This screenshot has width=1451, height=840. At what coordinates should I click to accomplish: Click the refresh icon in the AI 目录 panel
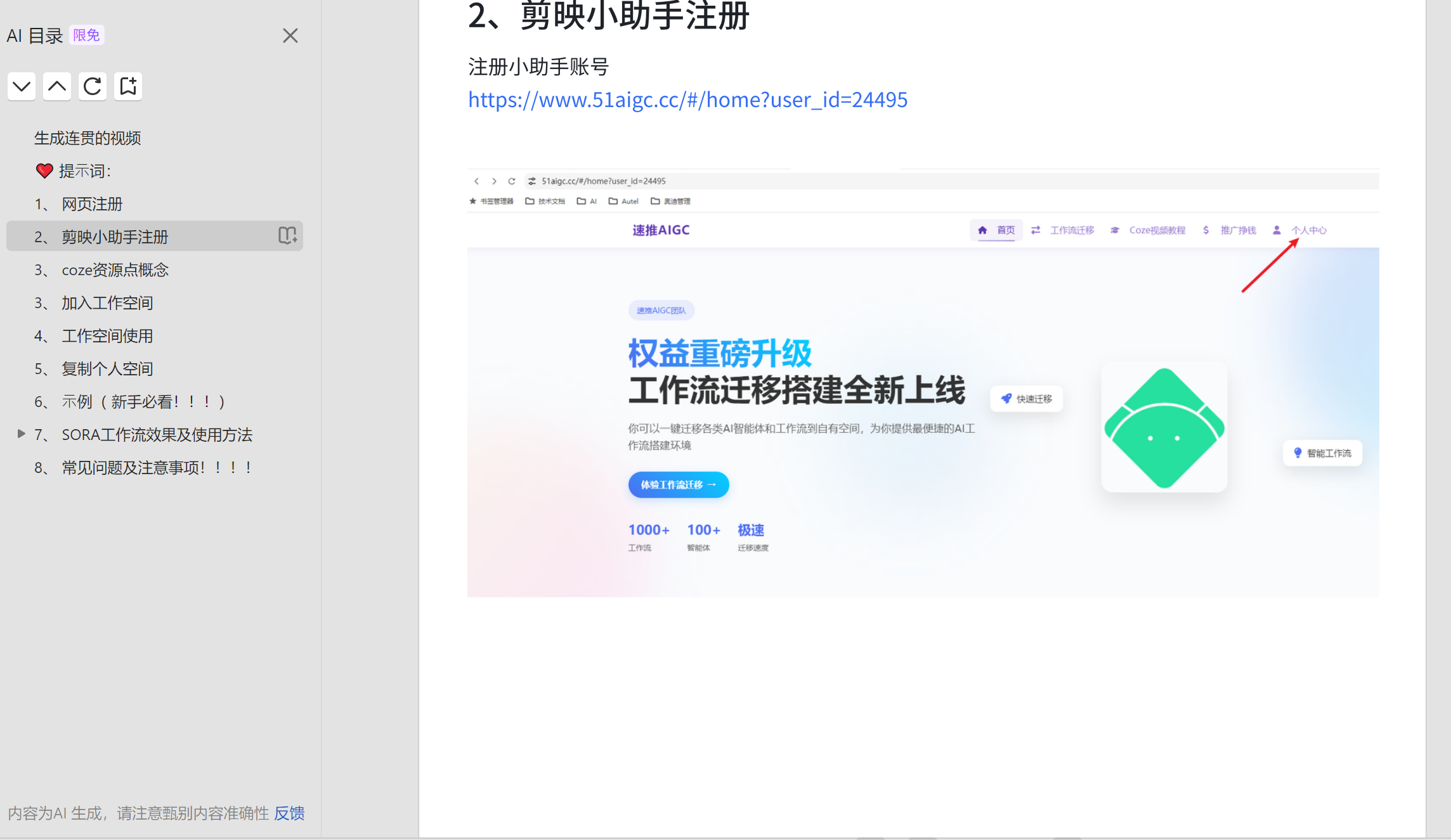point(93,86)
